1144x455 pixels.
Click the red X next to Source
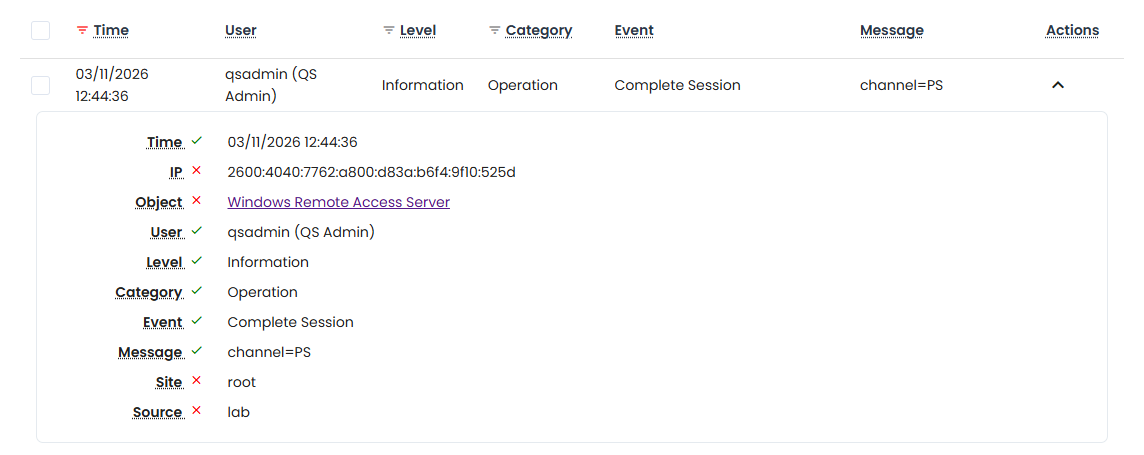197,411
